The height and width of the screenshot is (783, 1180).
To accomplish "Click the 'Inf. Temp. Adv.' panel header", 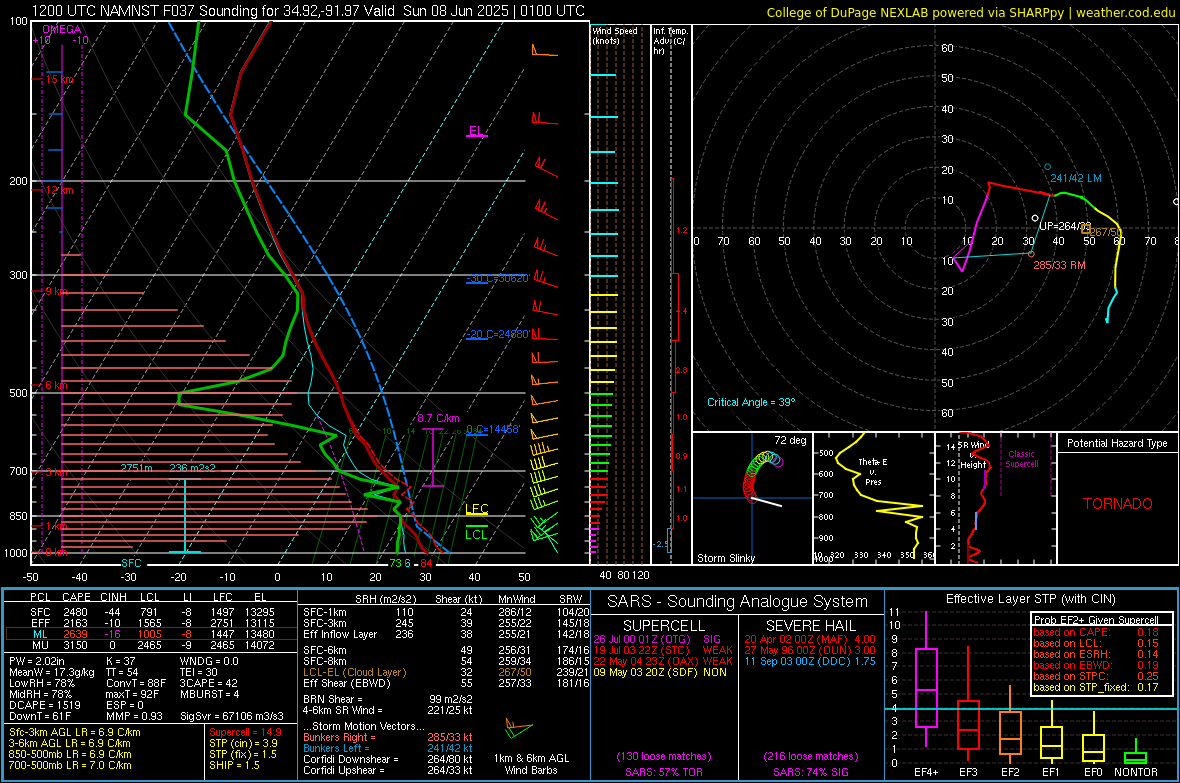I will (670, 41).
